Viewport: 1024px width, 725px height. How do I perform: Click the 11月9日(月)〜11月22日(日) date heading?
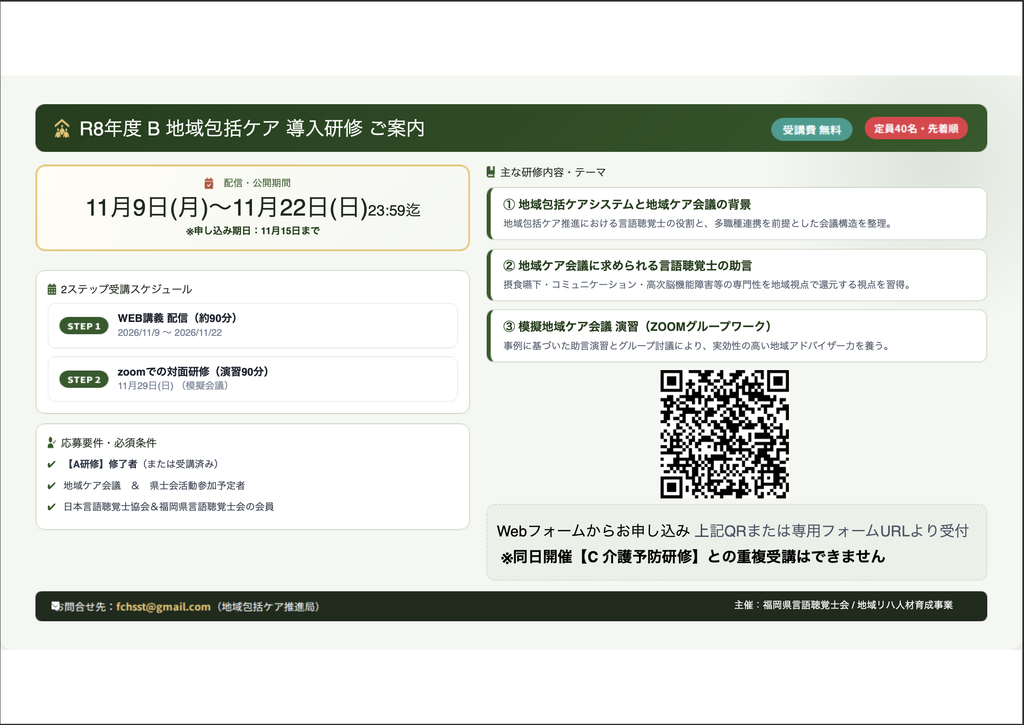click(227, 208)
